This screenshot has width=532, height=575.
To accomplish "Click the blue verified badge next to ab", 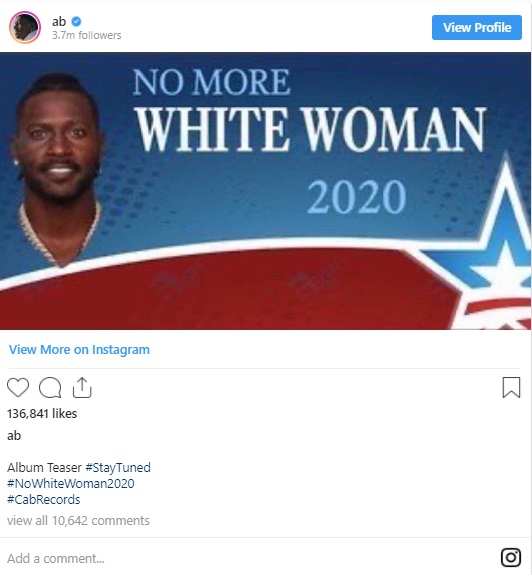I will 76,22.
